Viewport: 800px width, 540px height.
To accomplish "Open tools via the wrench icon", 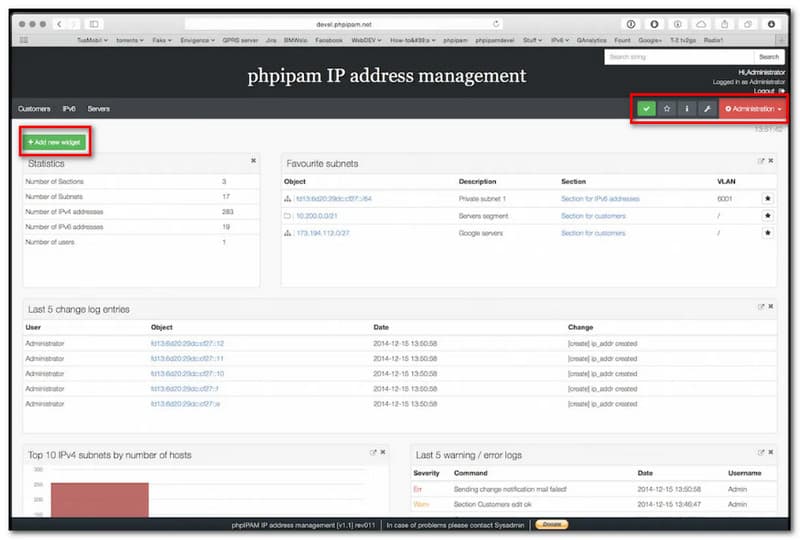I will click(706, 108).
